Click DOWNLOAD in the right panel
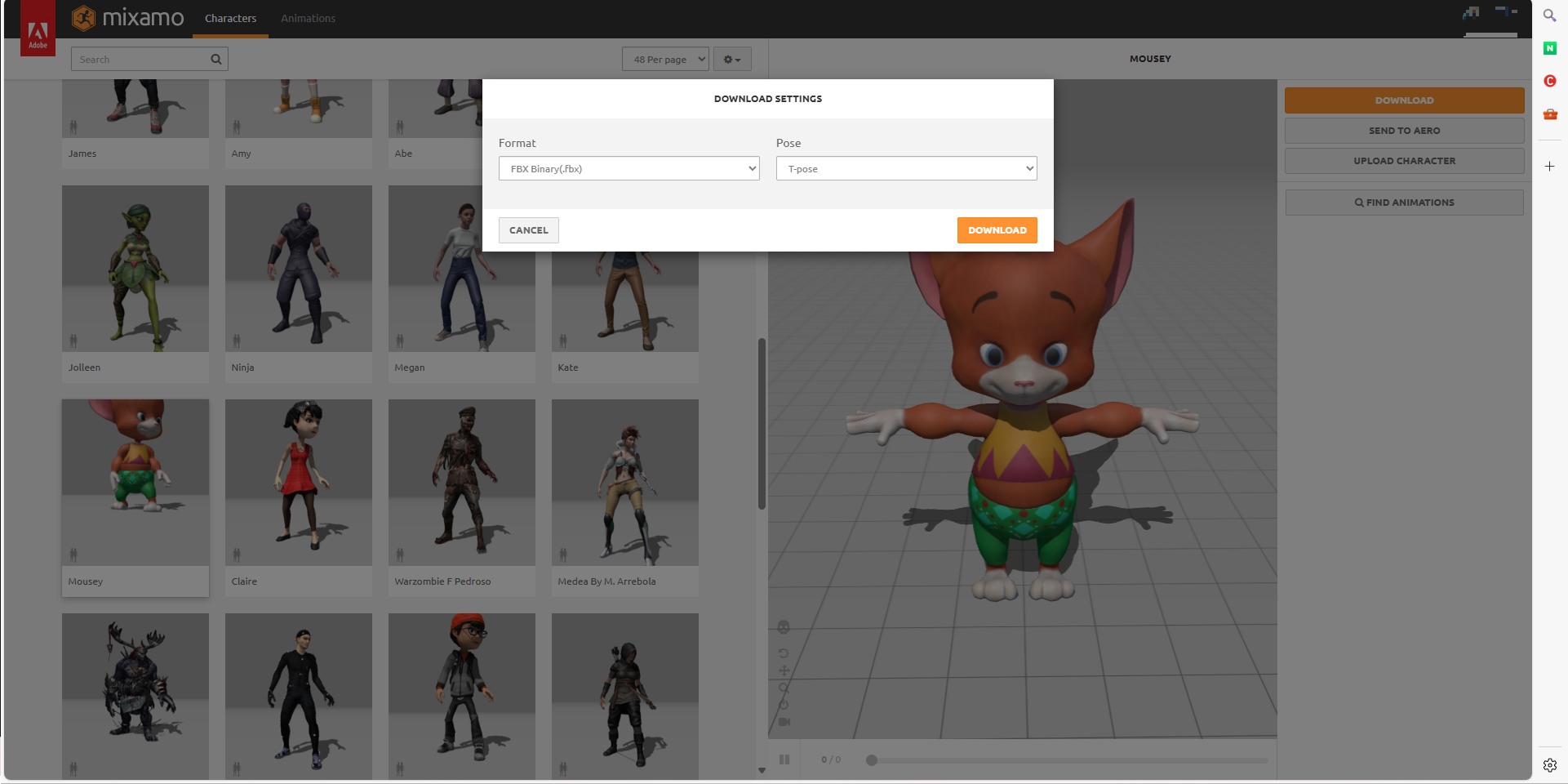Screen dimensions: 1568x784 (x=1404, y=100)
